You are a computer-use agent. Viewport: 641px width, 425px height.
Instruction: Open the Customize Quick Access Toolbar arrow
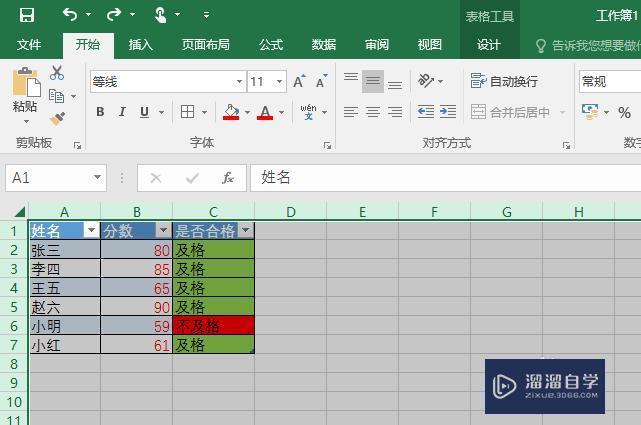pyautogui.click(x=206, y=15)
